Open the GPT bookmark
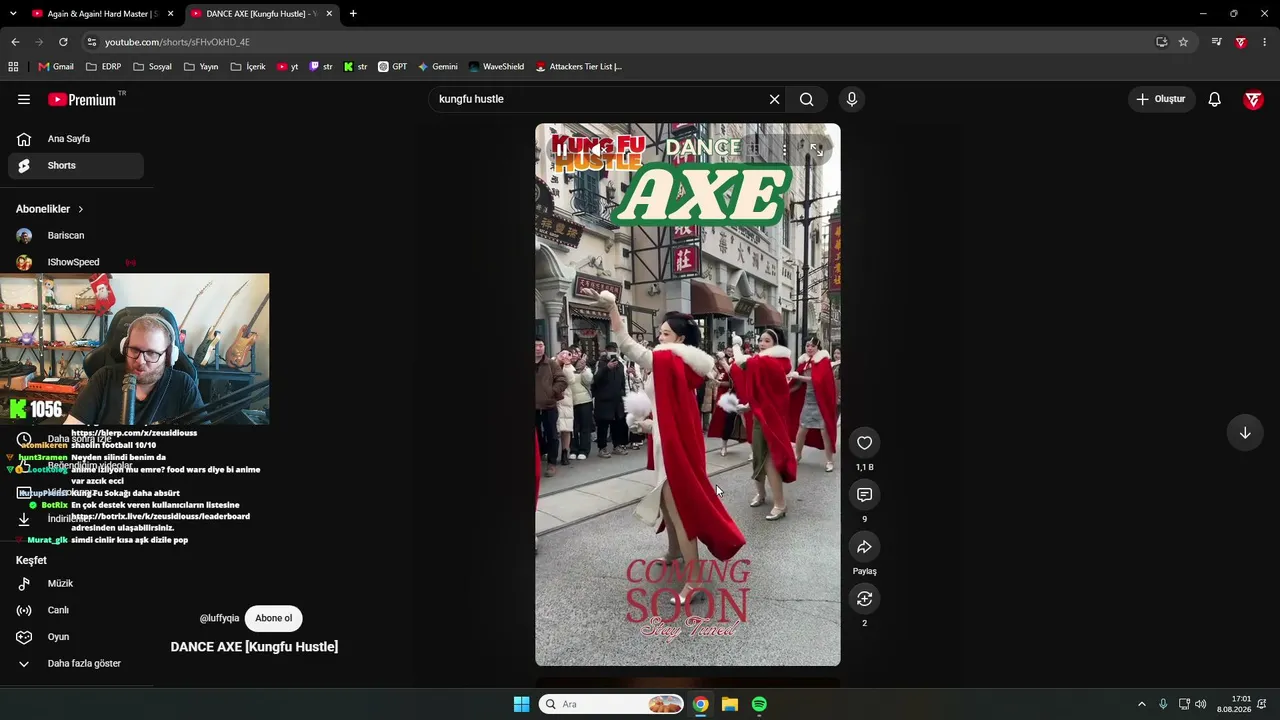Screen dimensions: 1280x720 [x=392, y=67]
